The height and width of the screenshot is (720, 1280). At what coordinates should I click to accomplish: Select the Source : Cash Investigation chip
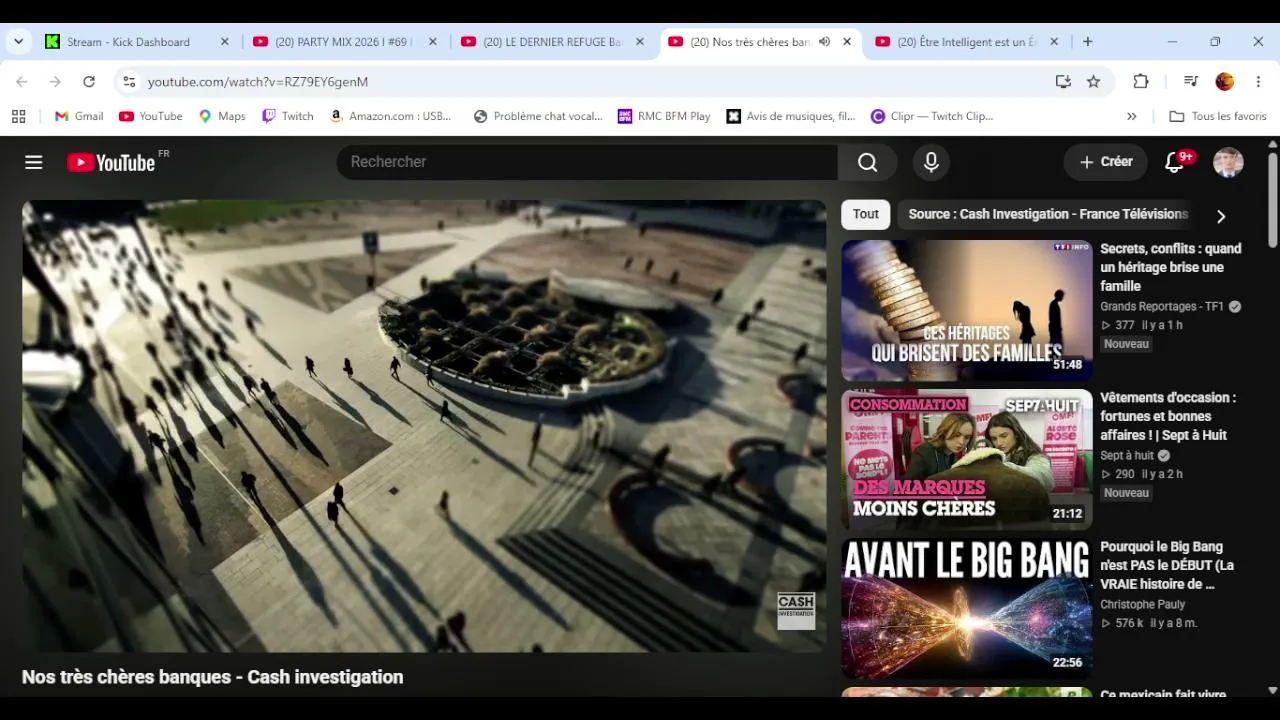point(1047,214)
